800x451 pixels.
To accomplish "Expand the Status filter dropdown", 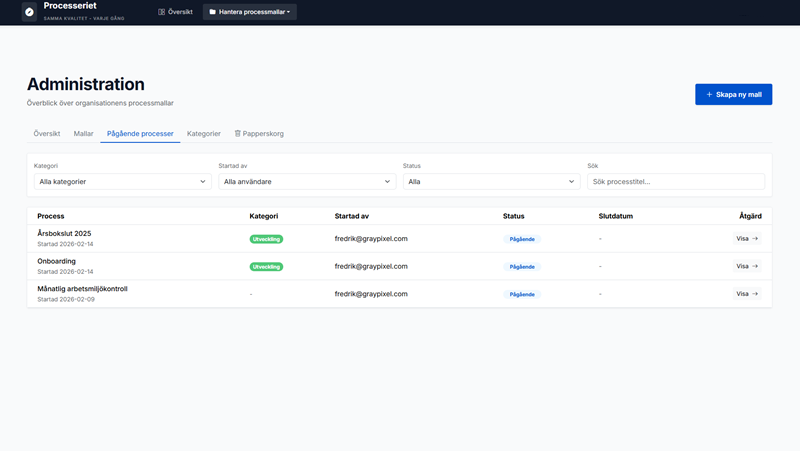I will (491, 182).
